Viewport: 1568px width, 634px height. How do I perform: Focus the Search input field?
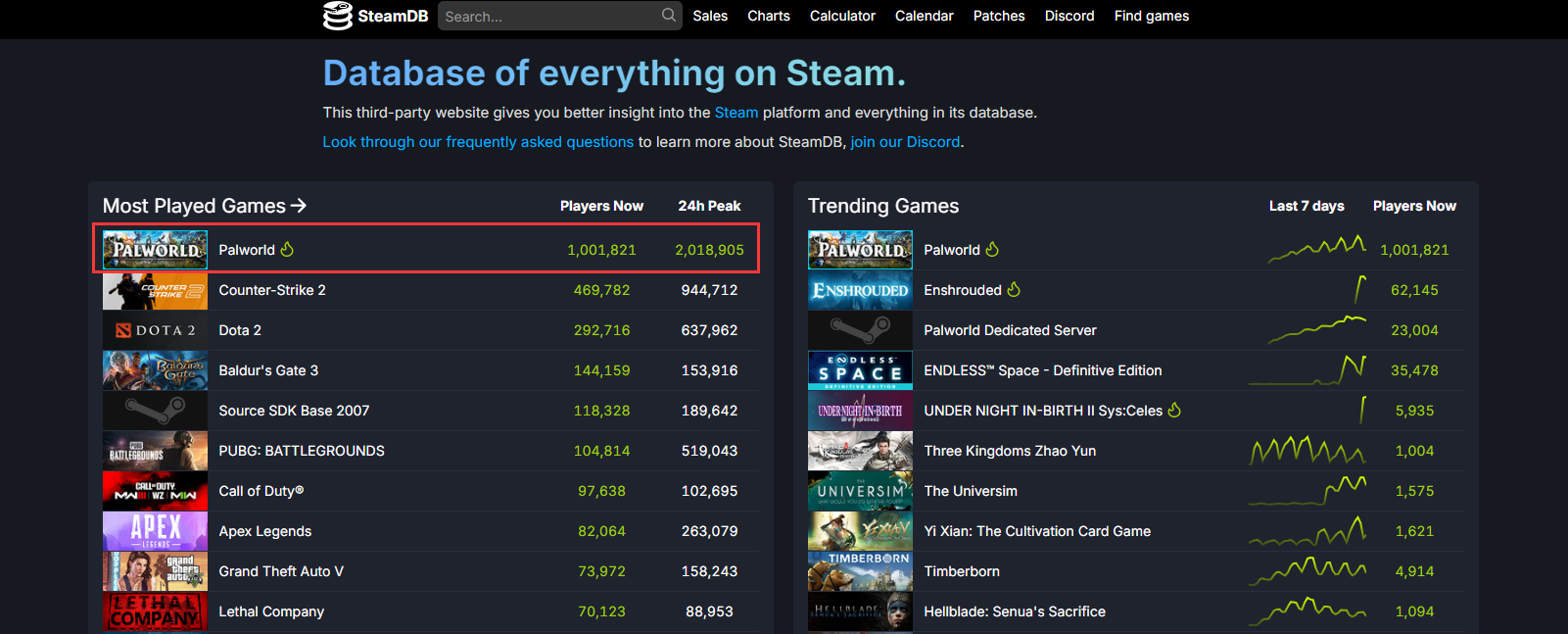[560, 16]
